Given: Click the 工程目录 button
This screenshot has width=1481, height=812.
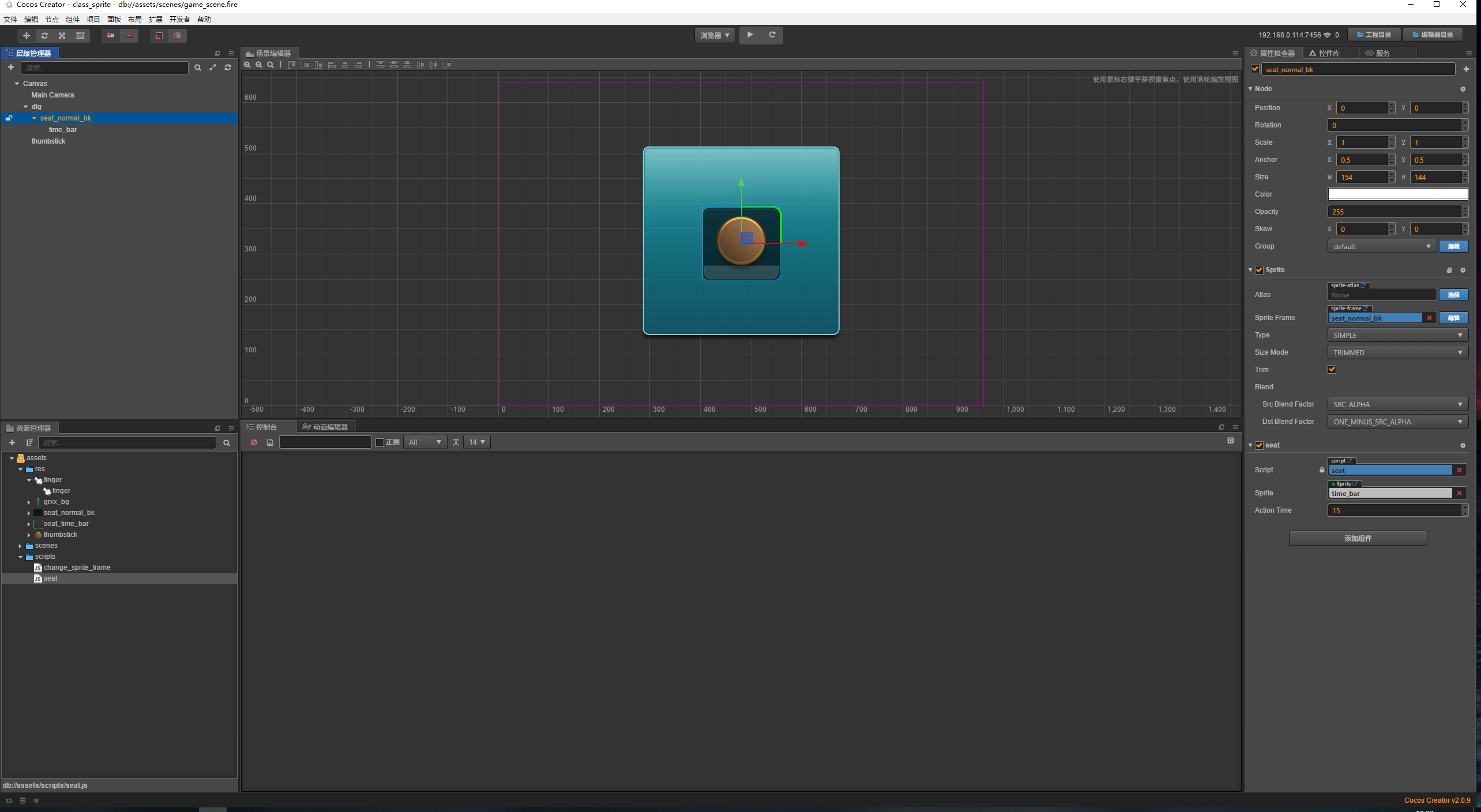Looking at the screenshot, I should [x=1374, y=35].
